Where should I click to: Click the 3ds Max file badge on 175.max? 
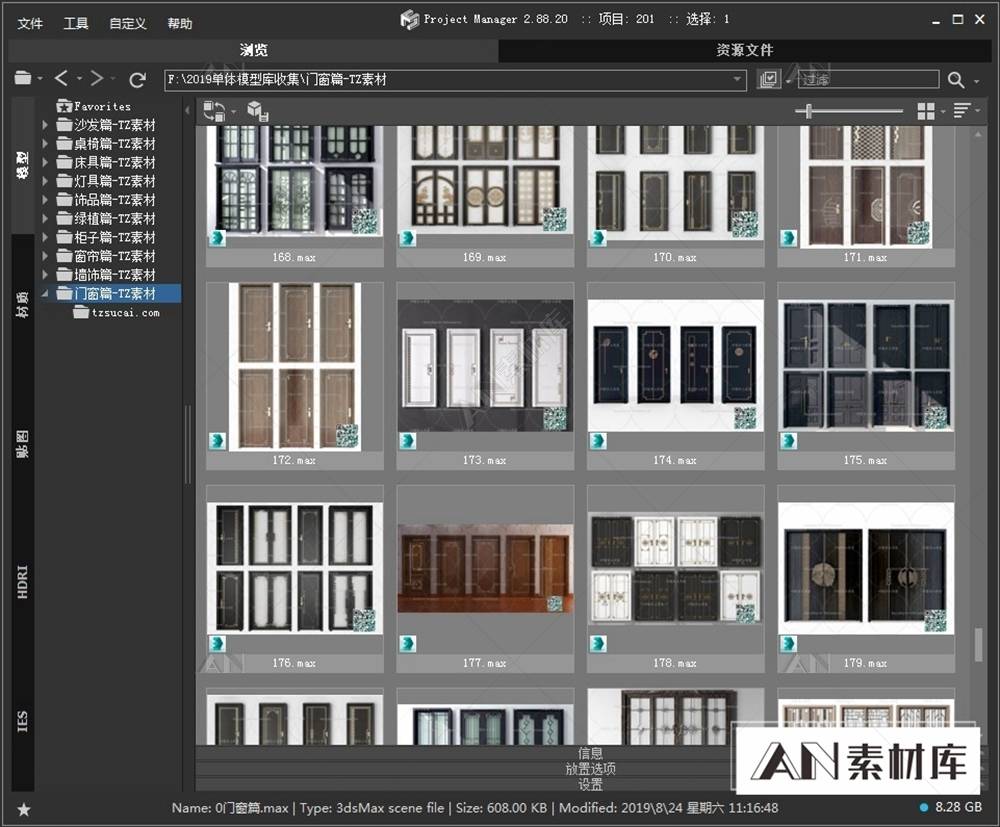[788, 441]
